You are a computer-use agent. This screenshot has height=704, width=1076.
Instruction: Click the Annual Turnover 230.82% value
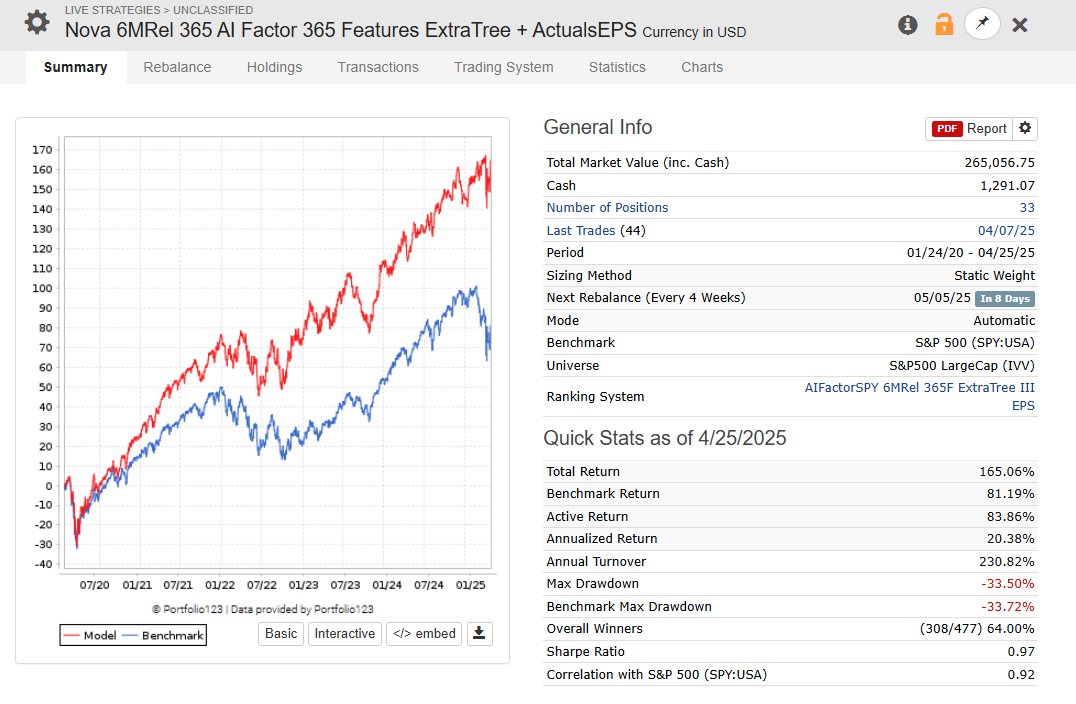coord(1007,561)
